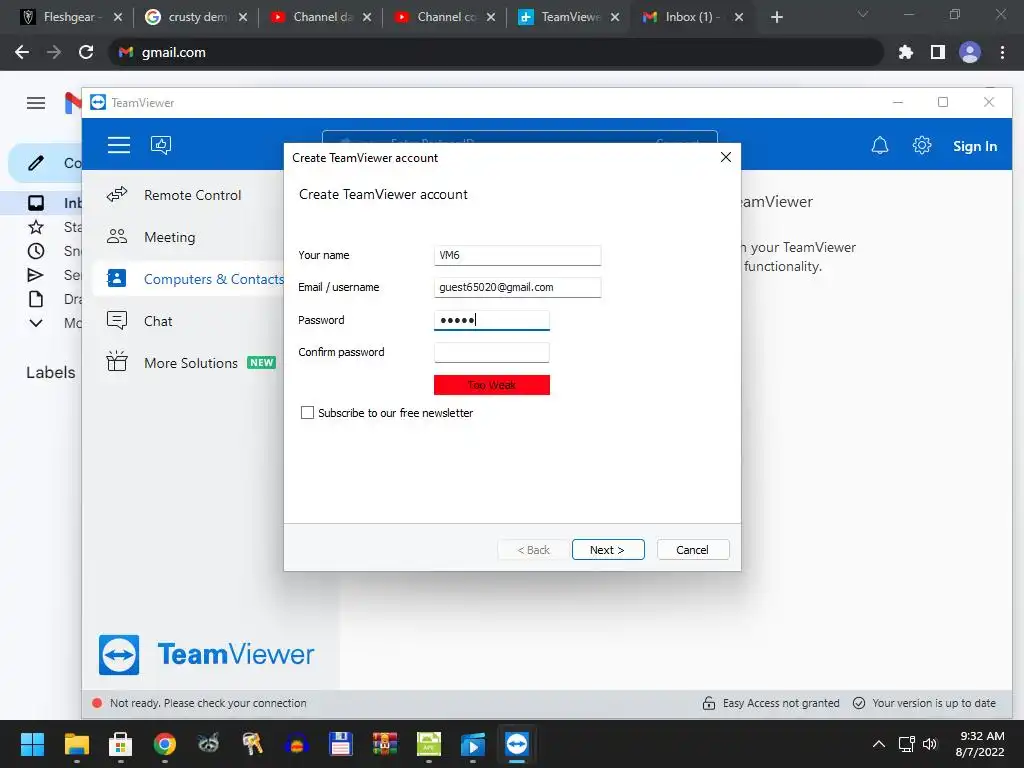Switch to the crusty dem browser tab
Image resolution: width=1024 pixels, height=768 pixels.
click(x=196, y=17)
